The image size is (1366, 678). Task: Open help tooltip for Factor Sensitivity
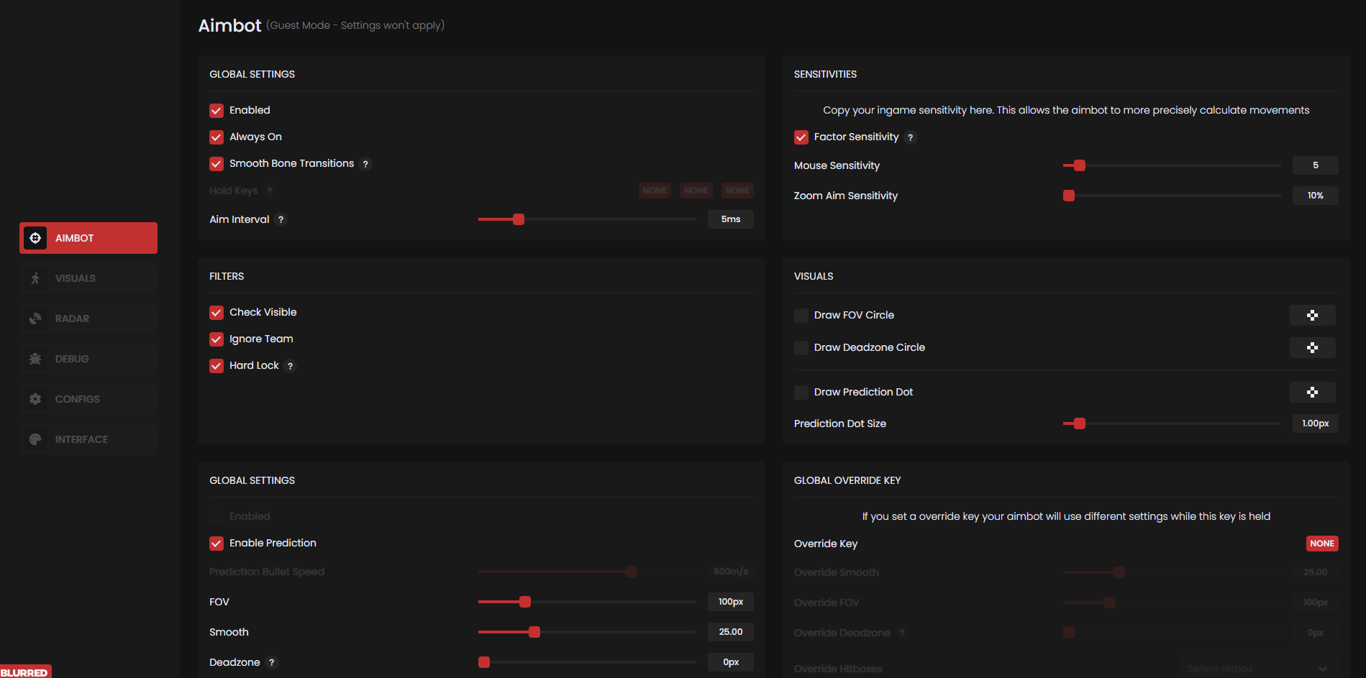[911, 137]
